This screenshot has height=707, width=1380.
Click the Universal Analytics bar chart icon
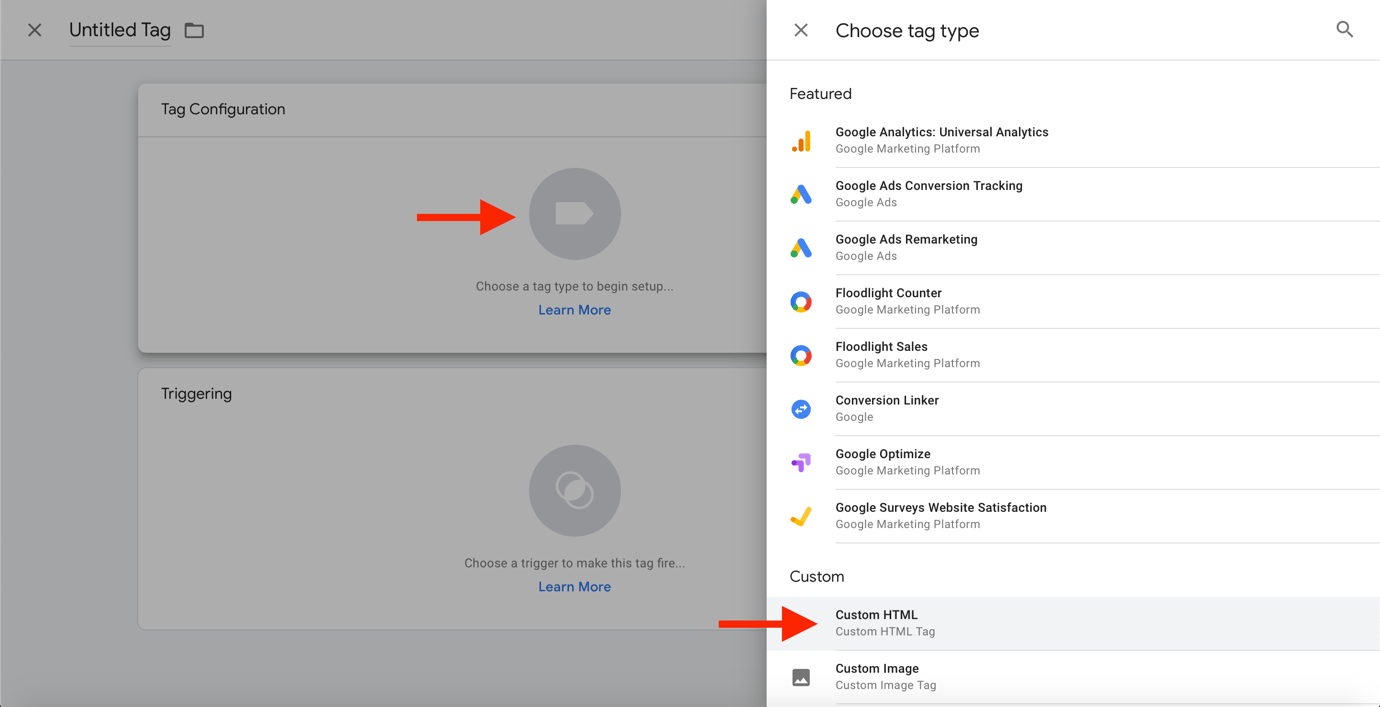[801, 141]
